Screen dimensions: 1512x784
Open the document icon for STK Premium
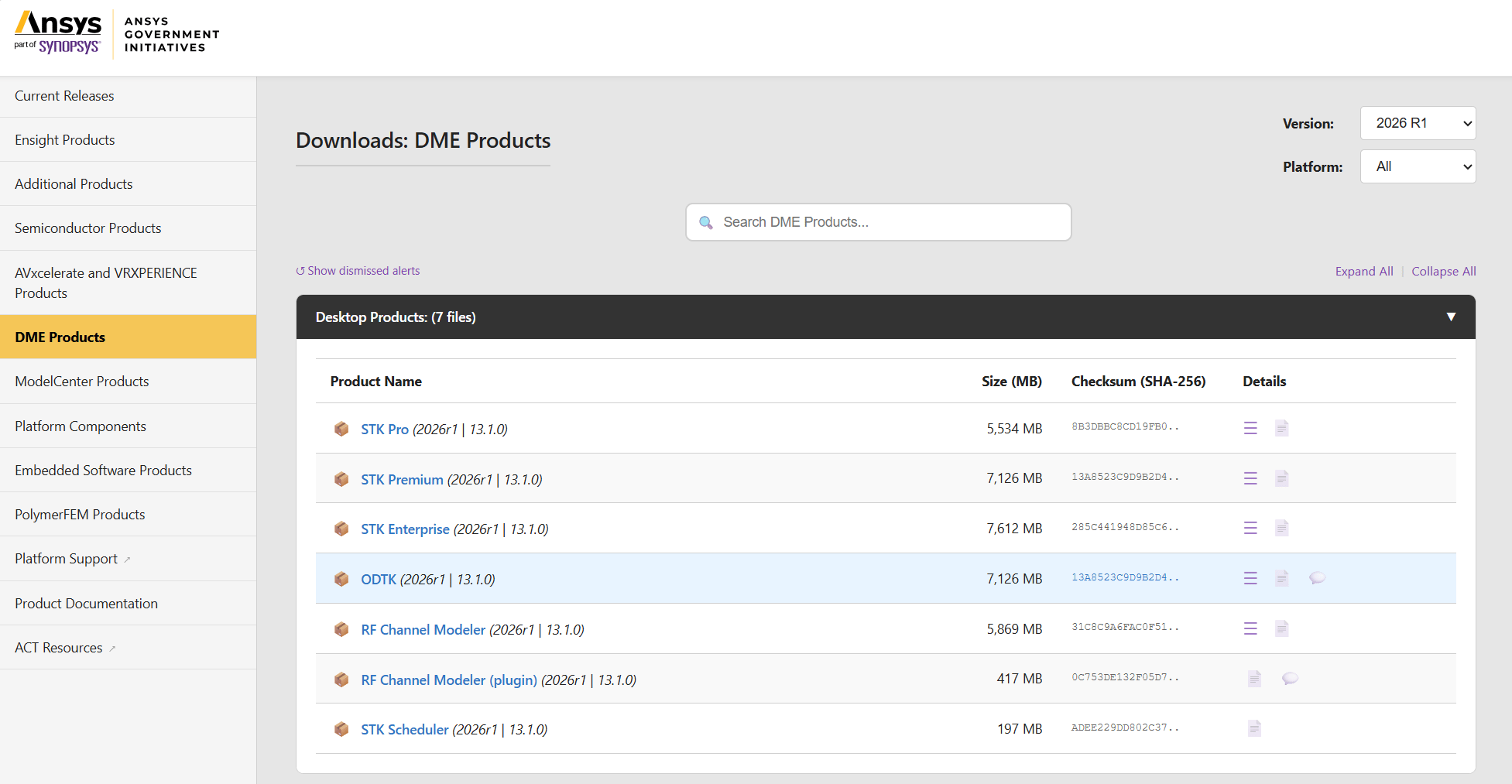tap(1282, 478)
